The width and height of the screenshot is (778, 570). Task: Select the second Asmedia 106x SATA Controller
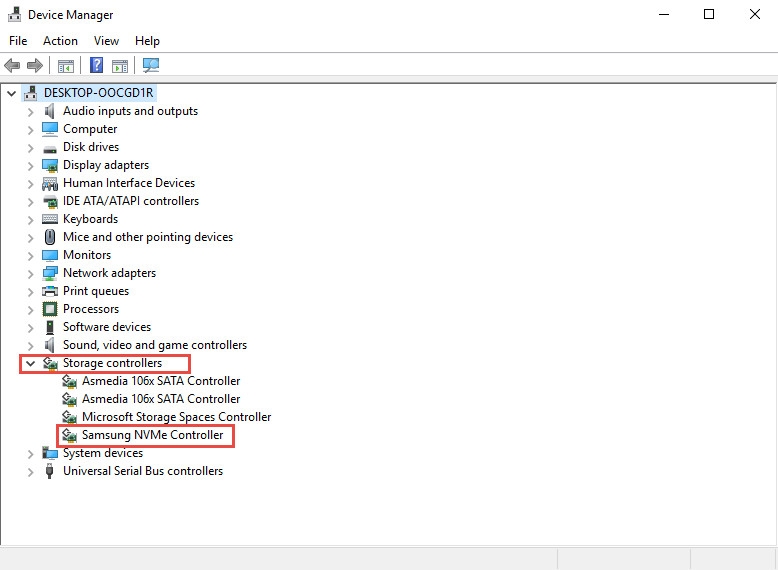tap(161, 399)
